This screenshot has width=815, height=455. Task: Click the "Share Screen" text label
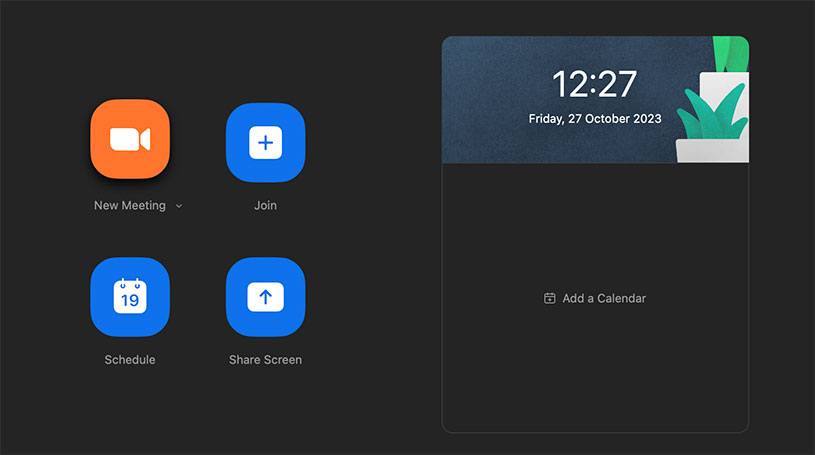(265, 360)
